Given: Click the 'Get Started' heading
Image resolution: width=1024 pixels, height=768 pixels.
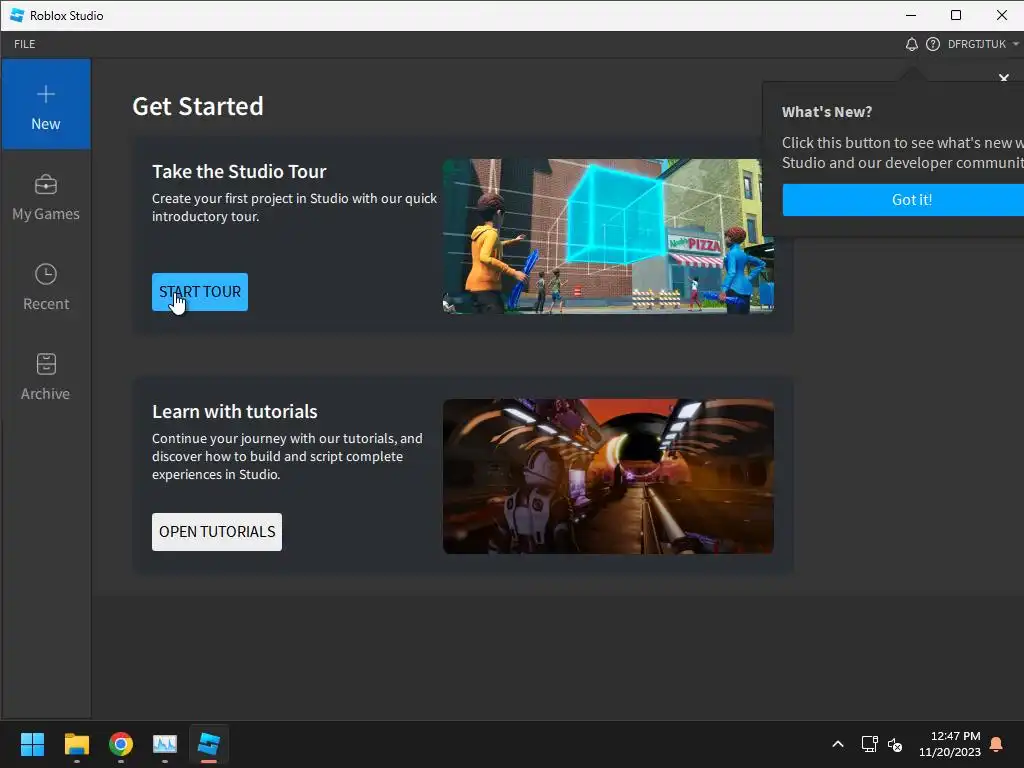Looking at the screenshot, I should point(198,106).
